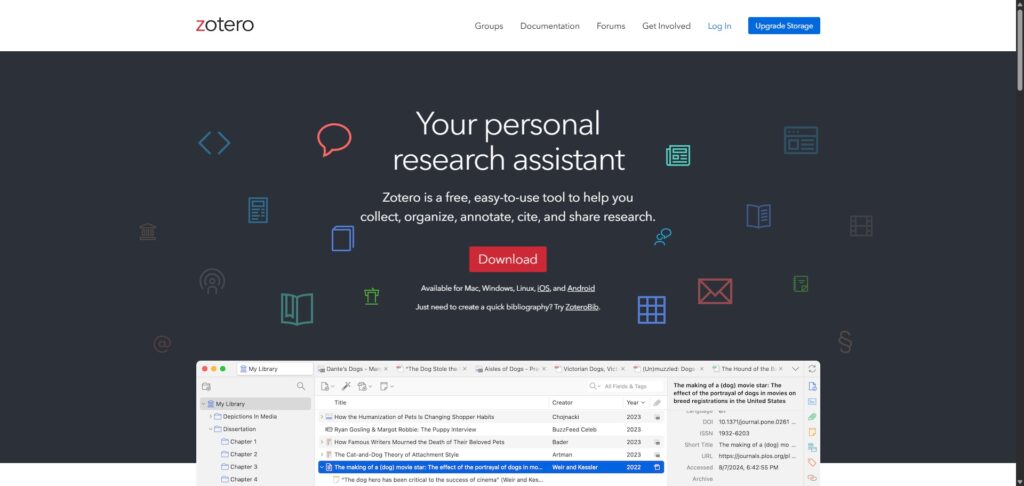Viewport: 1024px width, 486px height.
Task: Click the All Fields & Tags search box
Action: pyautogui.click(x=625, y=387)
